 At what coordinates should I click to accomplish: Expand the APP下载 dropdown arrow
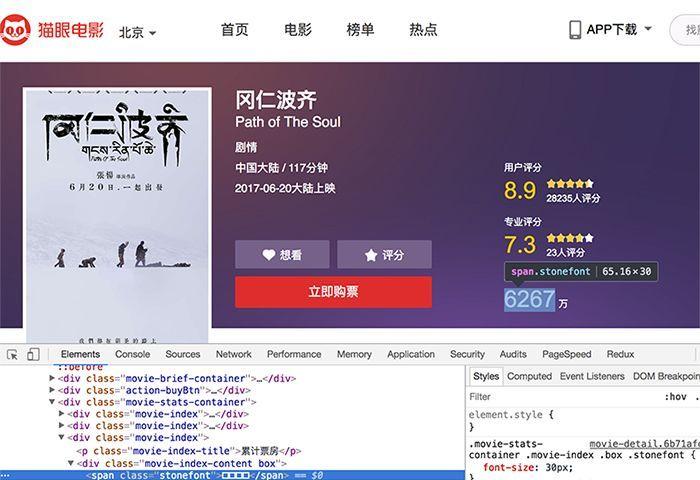(x=648, y=29)
